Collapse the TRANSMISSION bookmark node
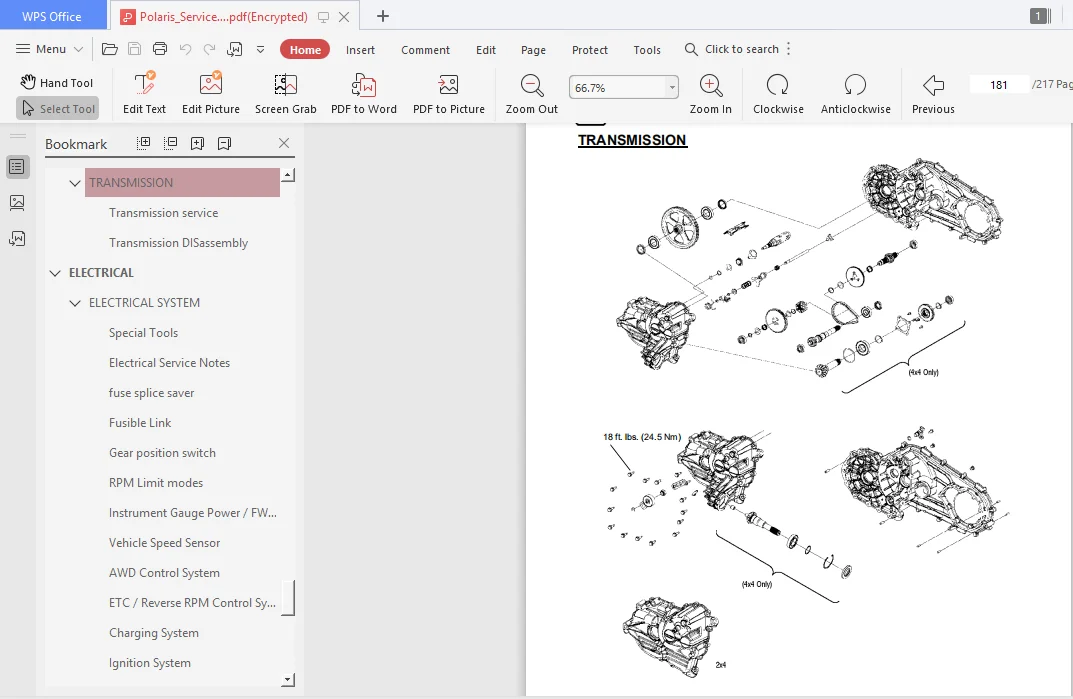The image size is (1073, 699). 75,183
